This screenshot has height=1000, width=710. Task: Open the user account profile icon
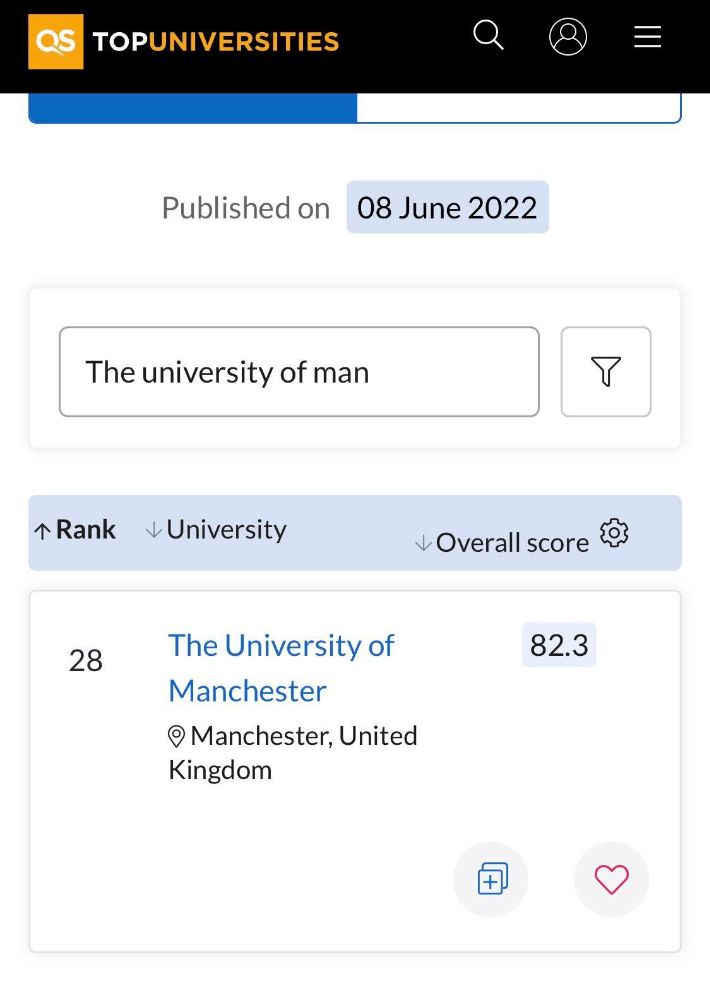[x=568, y=37]
